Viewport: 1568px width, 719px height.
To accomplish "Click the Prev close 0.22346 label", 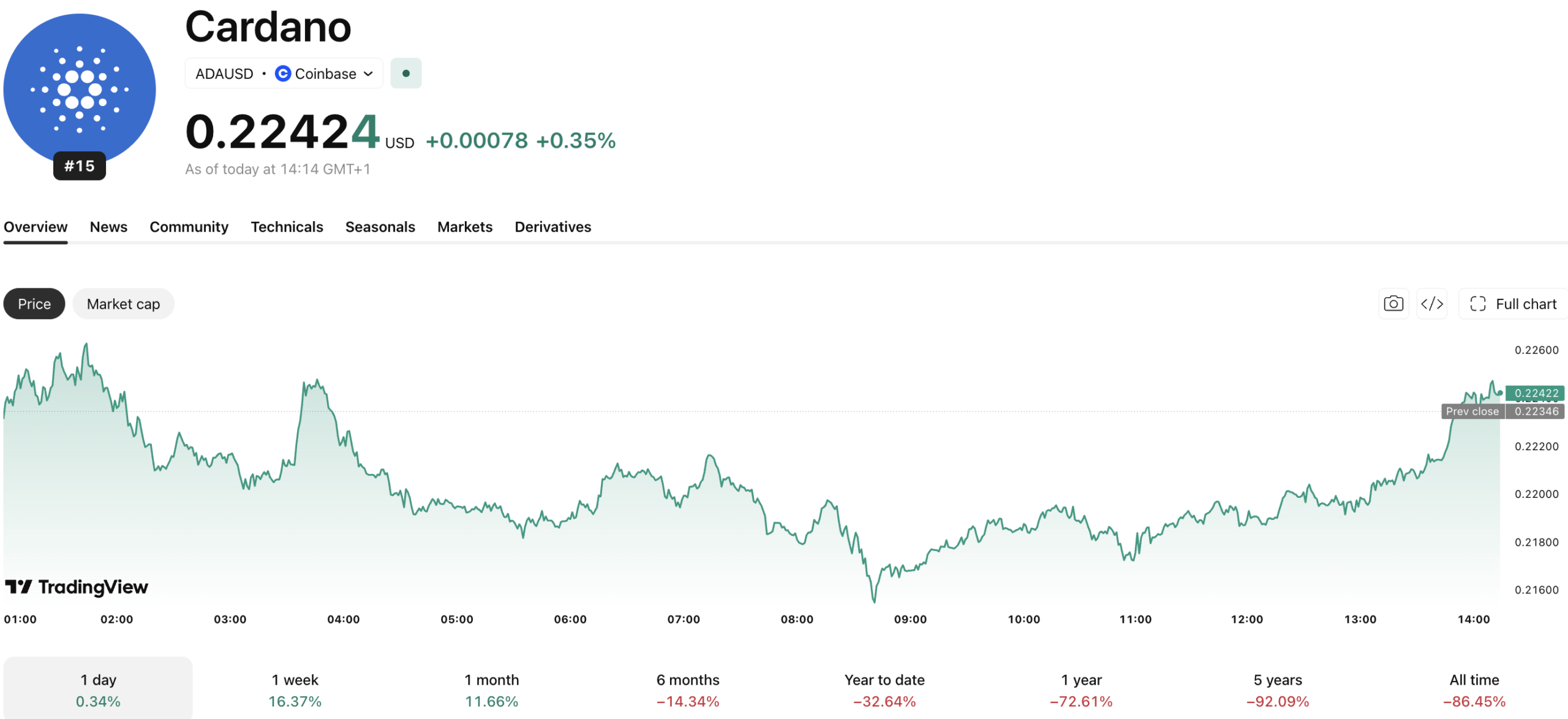I will 1503,412.
